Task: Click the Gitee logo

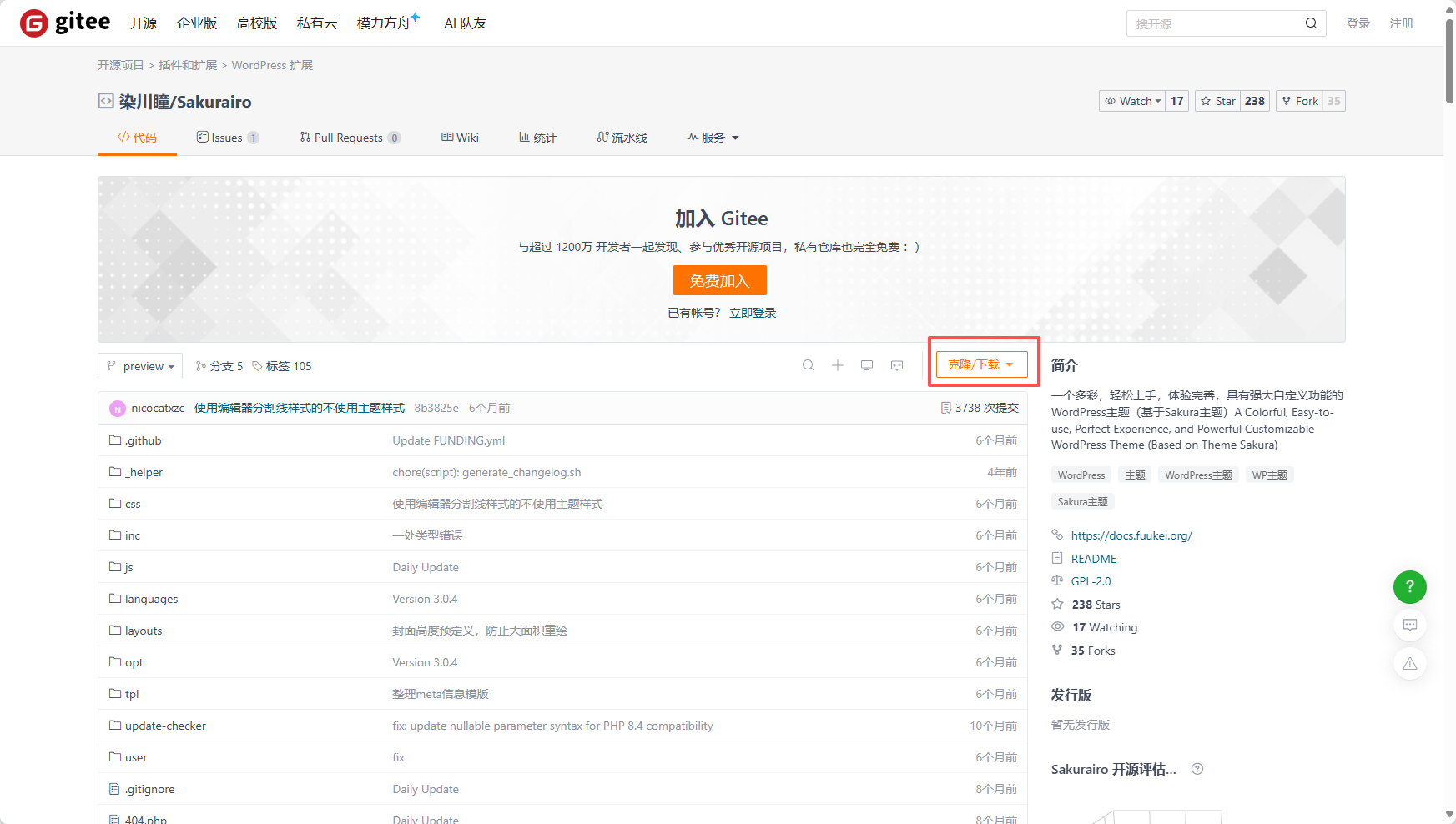Action: tap(65, 23)
